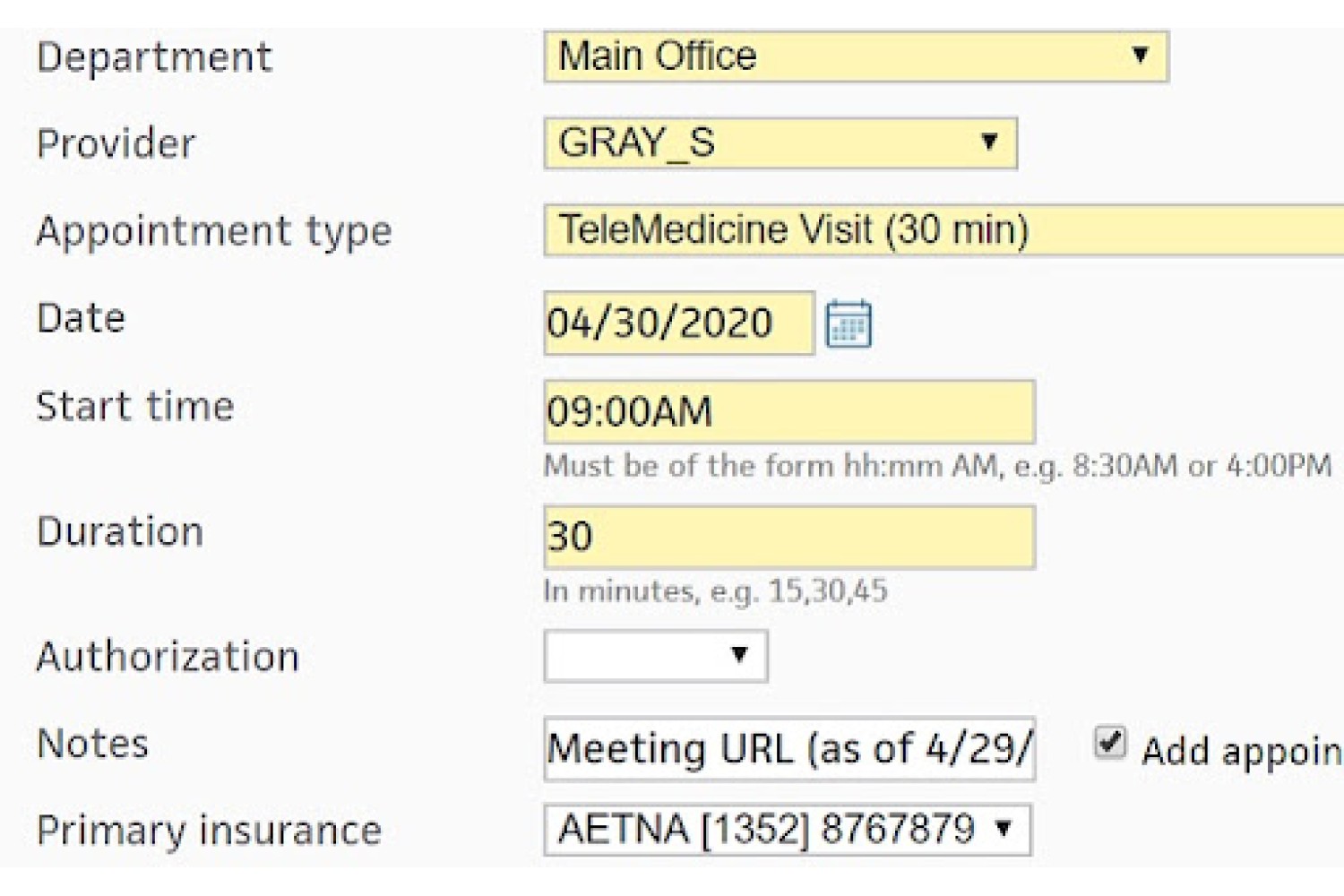Click the Department dropdown arrow

point(1140,56)
